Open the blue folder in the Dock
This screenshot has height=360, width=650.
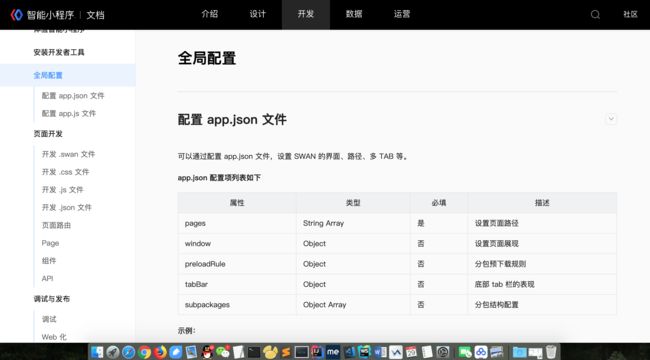[x=519, y=352]
